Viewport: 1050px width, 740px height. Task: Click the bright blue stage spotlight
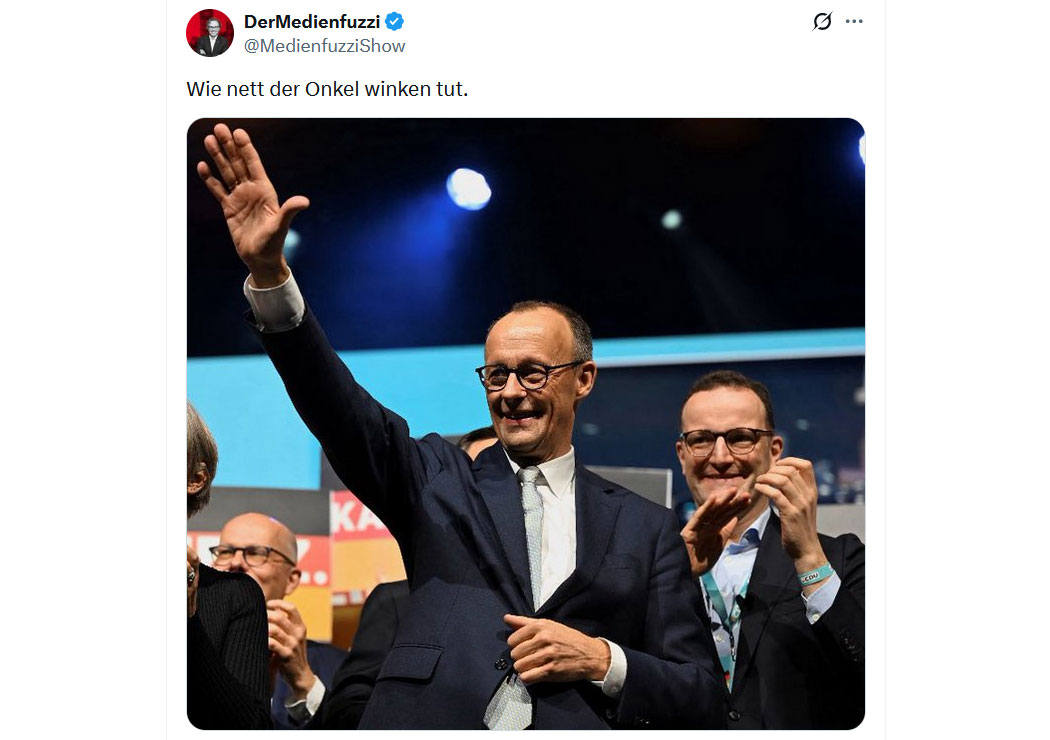click(469, 189)
